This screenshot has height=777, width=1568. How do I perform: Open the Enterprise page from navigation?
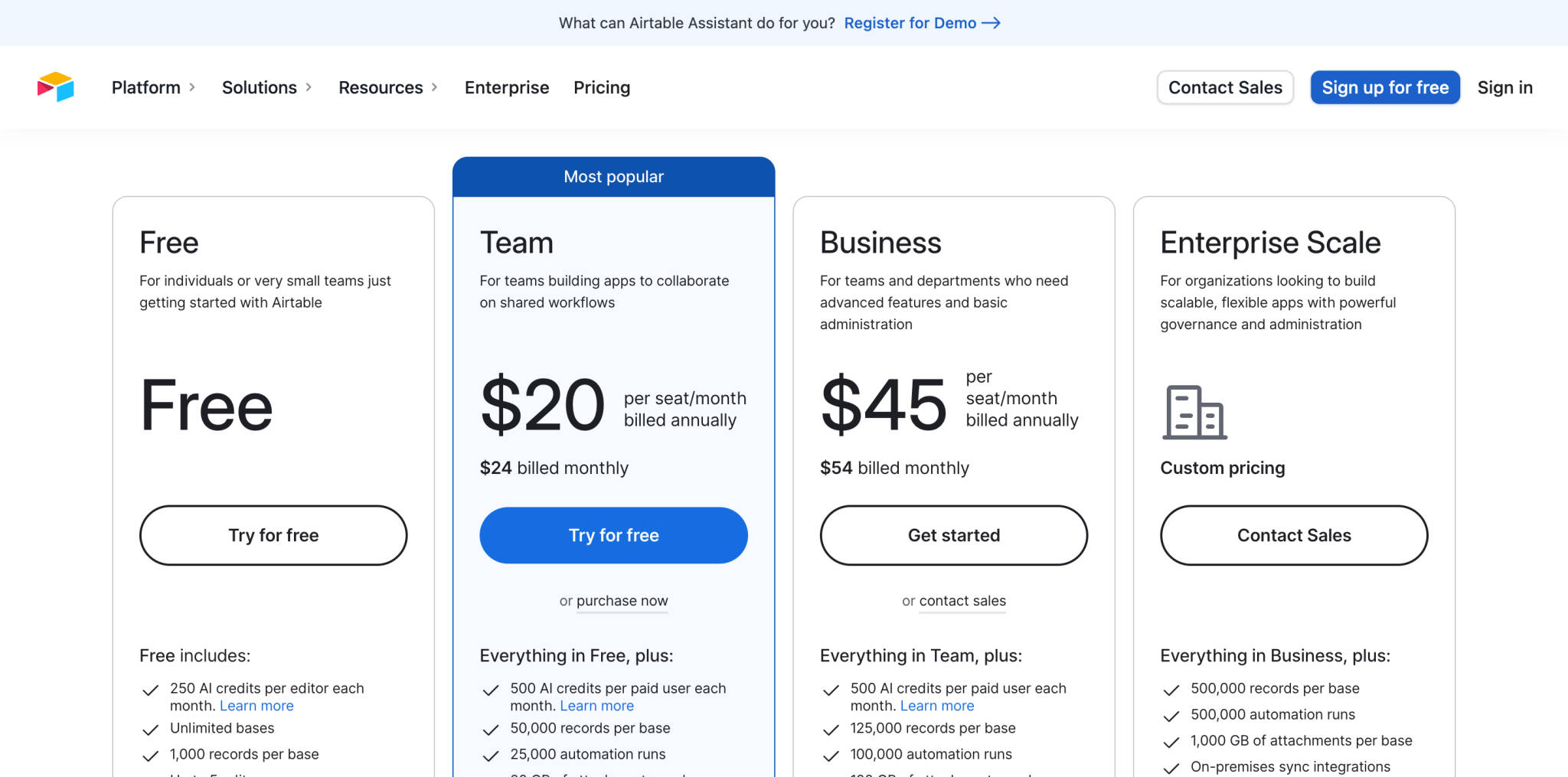tap(506, 87)
